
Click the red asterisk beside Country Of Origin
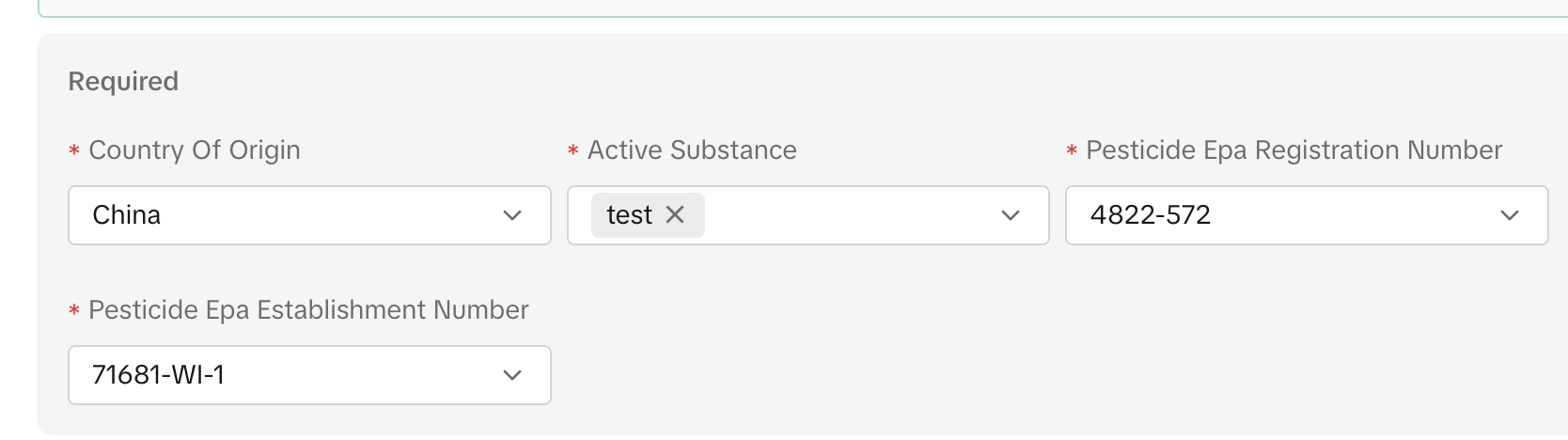pyautogui.click(x=74, y=151)
